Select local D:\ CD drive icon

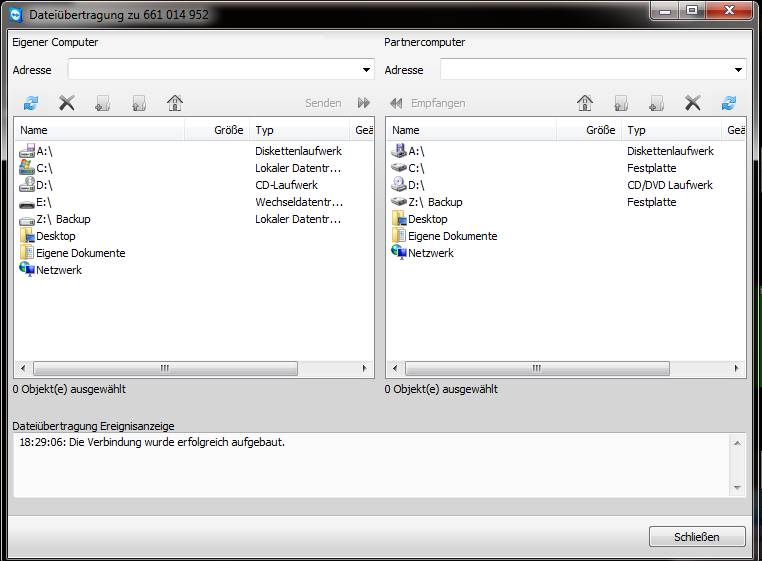tap(27, 185)
